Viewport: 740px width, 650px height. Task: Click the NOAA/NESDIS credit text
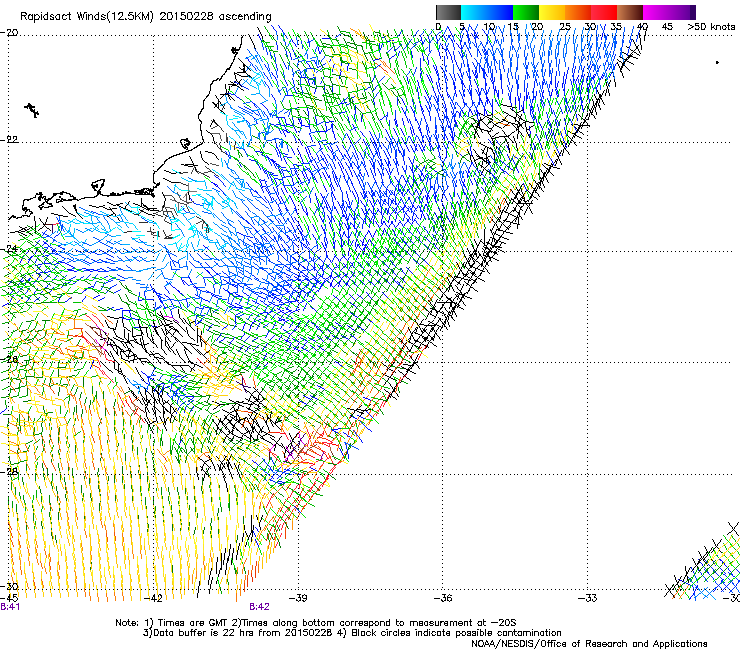click(x=589, y=644)
